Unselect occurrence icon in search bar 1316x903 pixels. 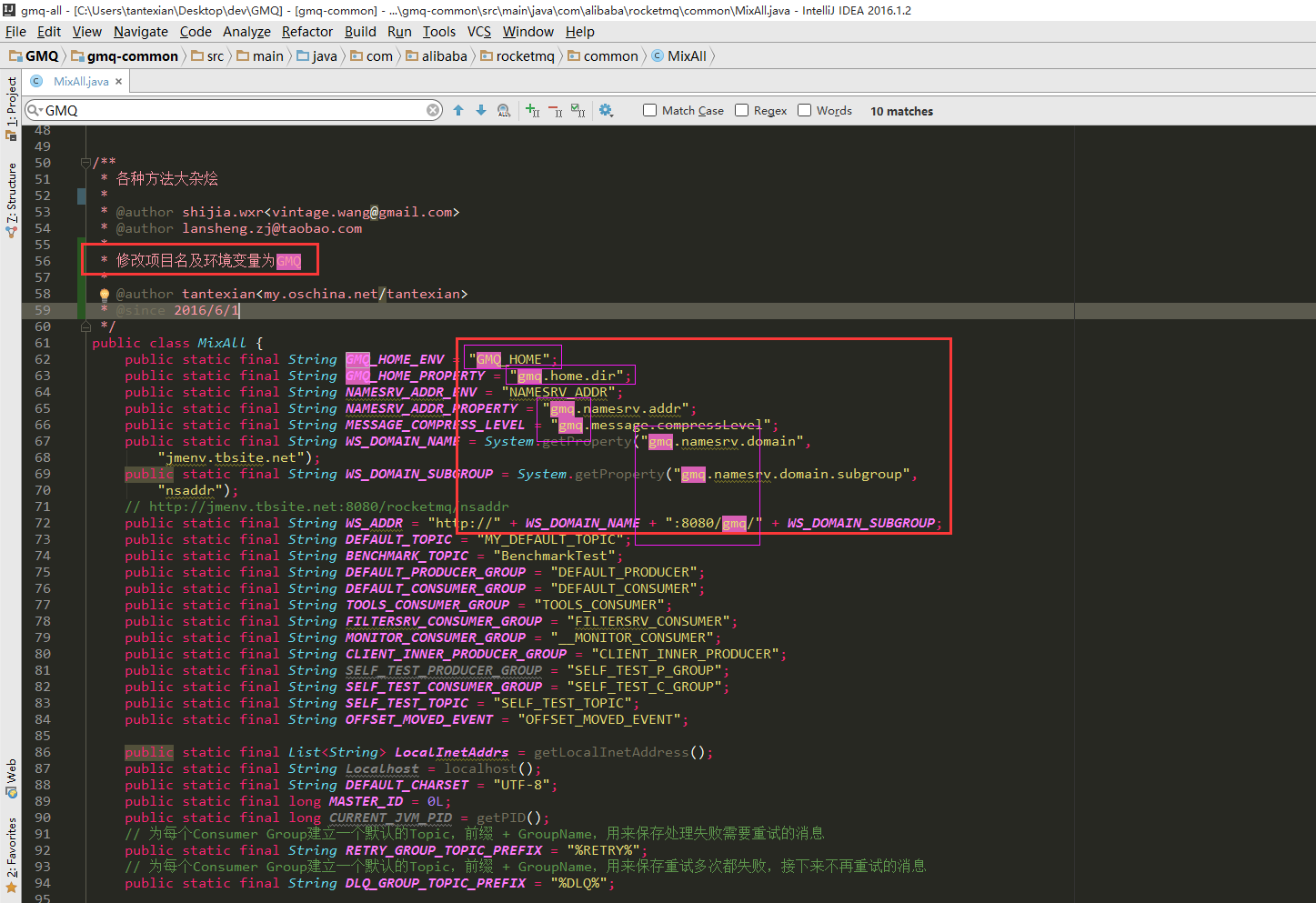556,110
